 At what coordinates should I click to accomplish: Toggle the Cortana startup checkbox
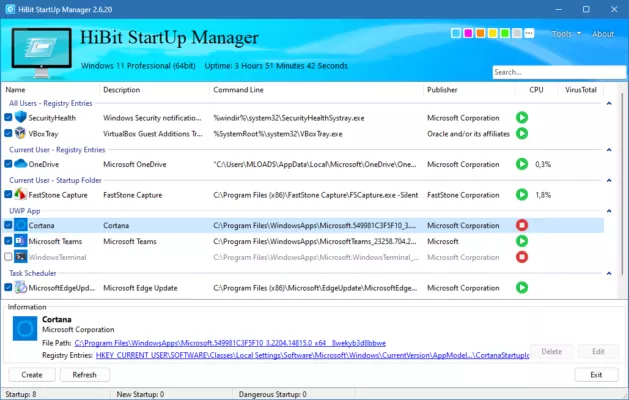pyautogui.click(x=8, y=225)
